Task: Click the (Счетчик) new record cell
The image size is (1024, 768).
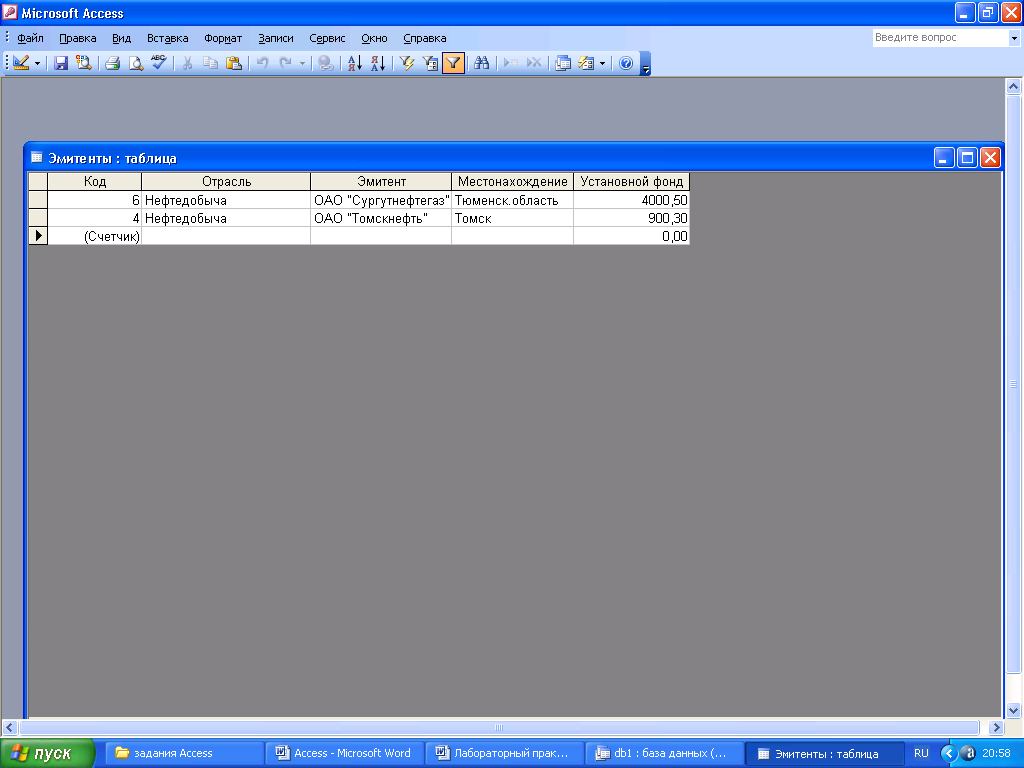Action: tap(95, 236)
